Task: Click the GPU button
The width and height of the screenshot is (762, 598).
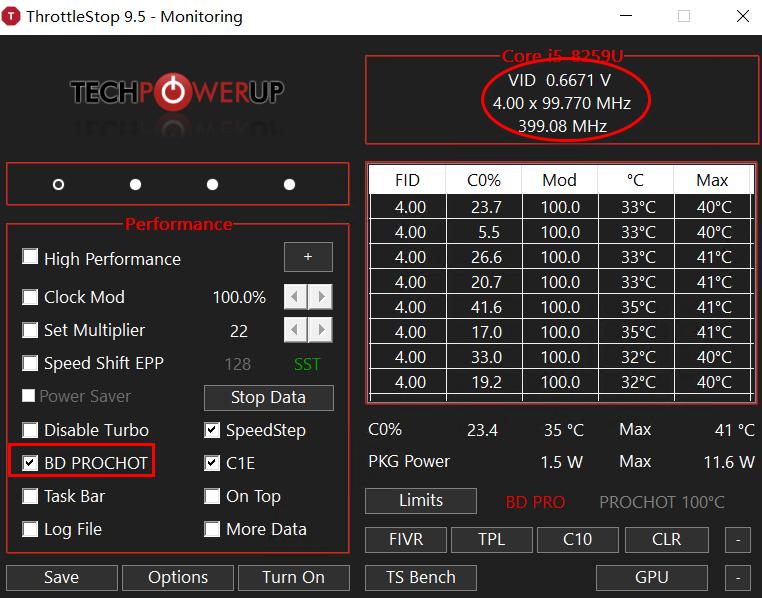Action: (x=652, y=577)
